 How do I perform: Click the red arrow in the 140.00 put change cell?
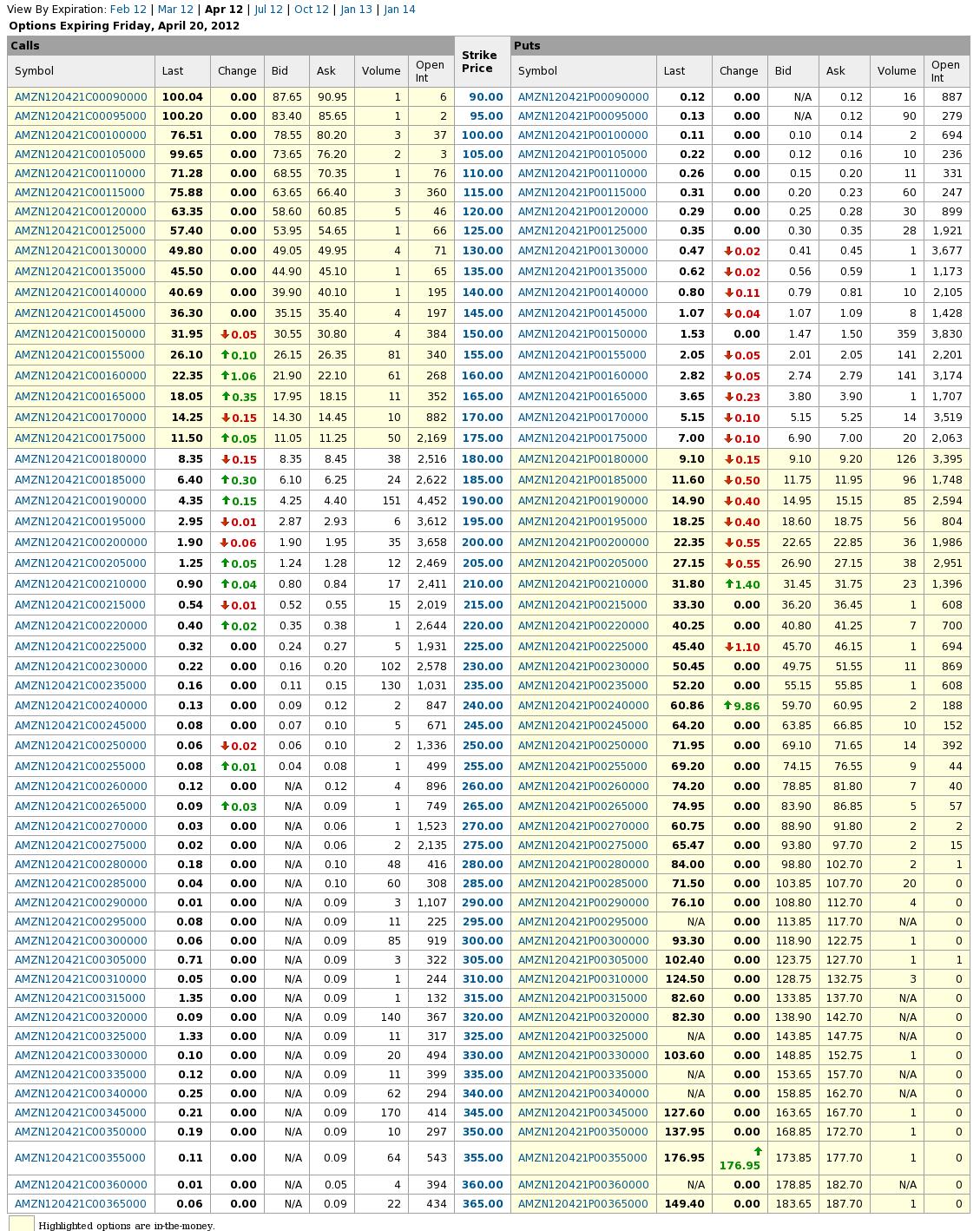tap(729, 293)
